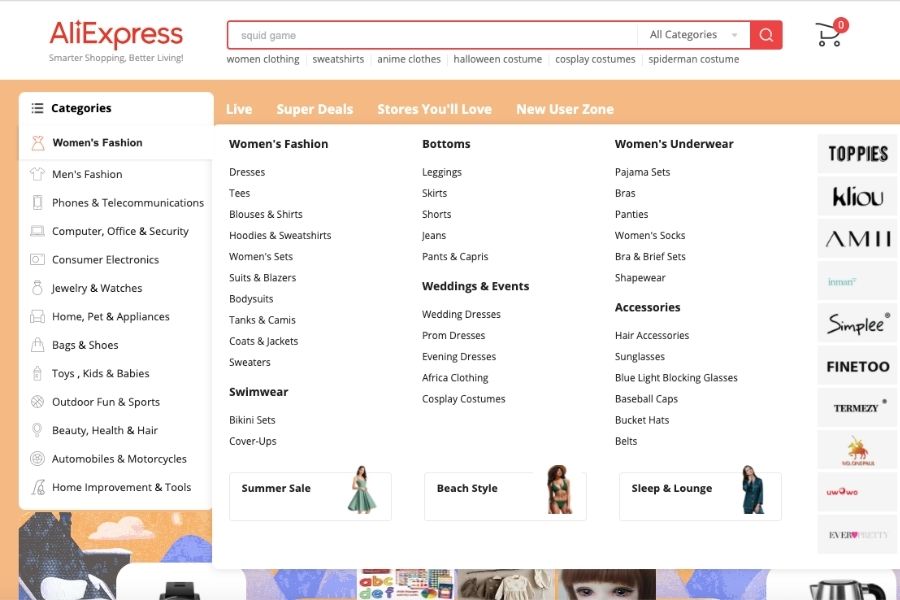
Task: Select the FINETOO brand logo
Action: [857, 367]
